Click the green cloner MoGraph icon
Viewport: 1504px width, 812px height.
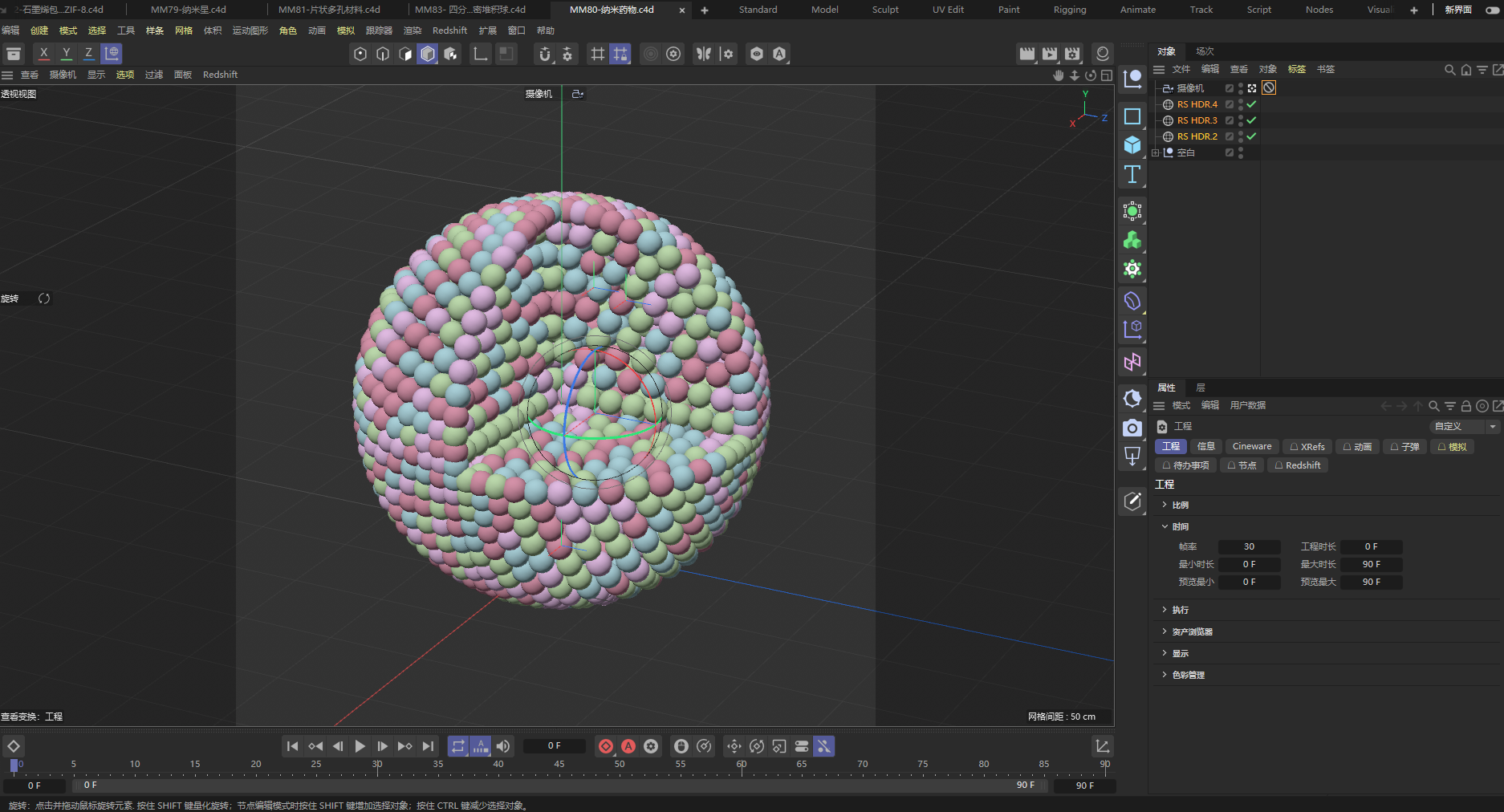[1132, 240]
